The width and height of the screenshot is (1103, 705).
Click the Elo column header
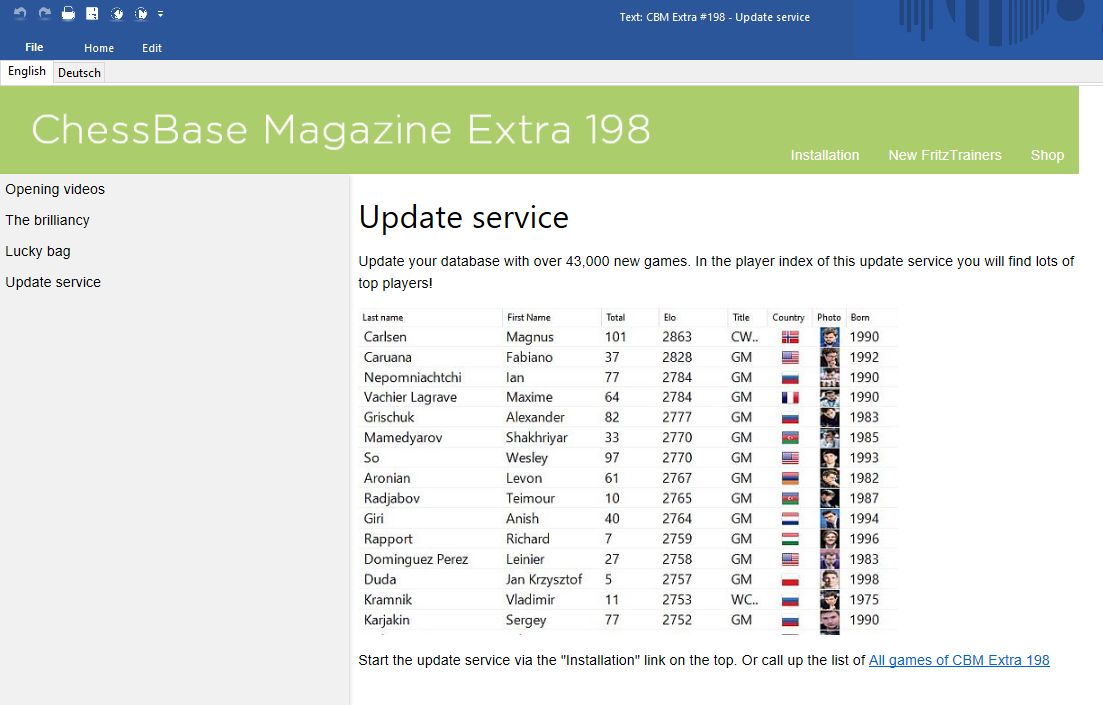click(x=670, y=317)
